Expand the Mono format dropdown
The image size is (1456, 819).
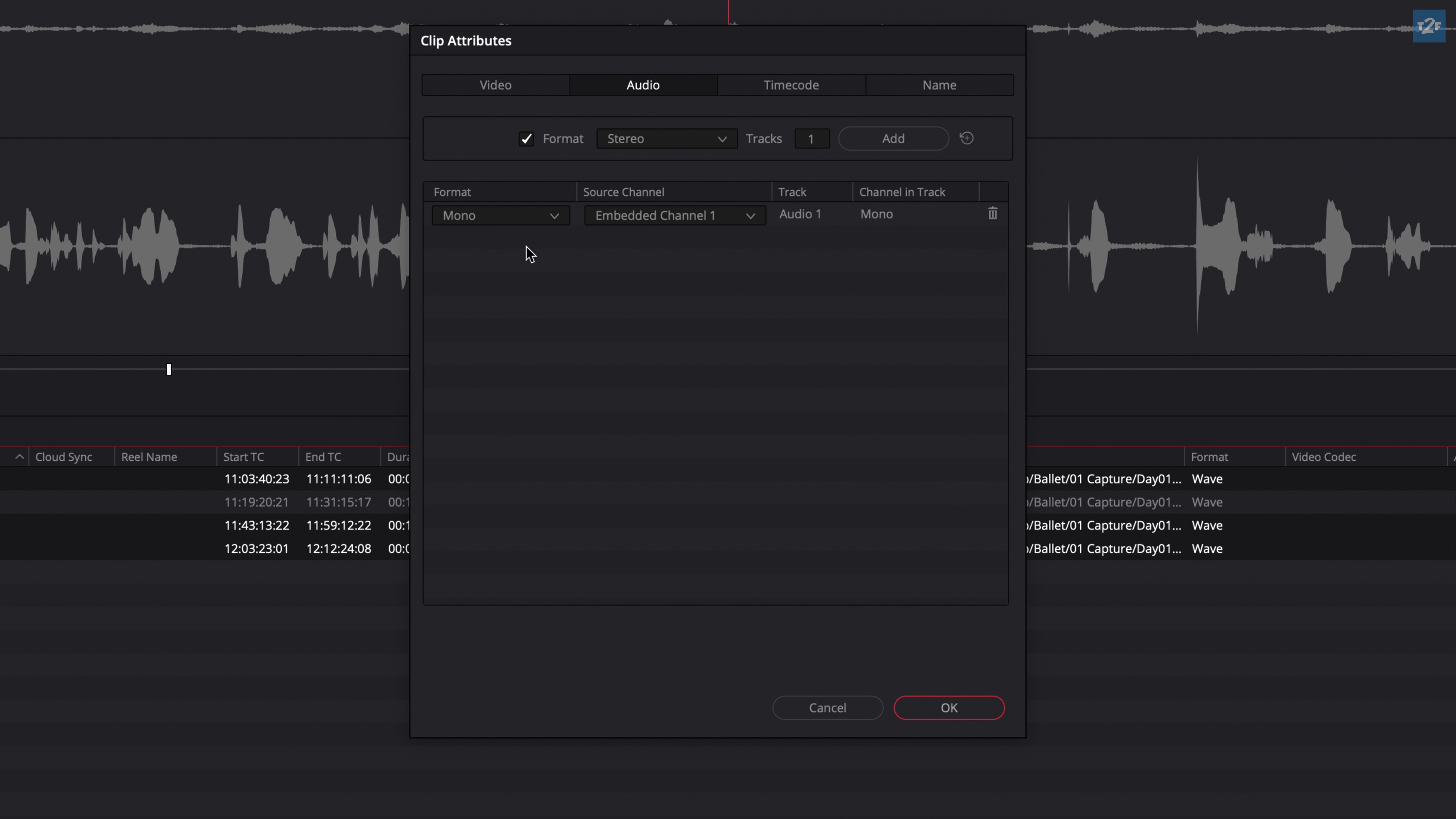click(500, 215)
